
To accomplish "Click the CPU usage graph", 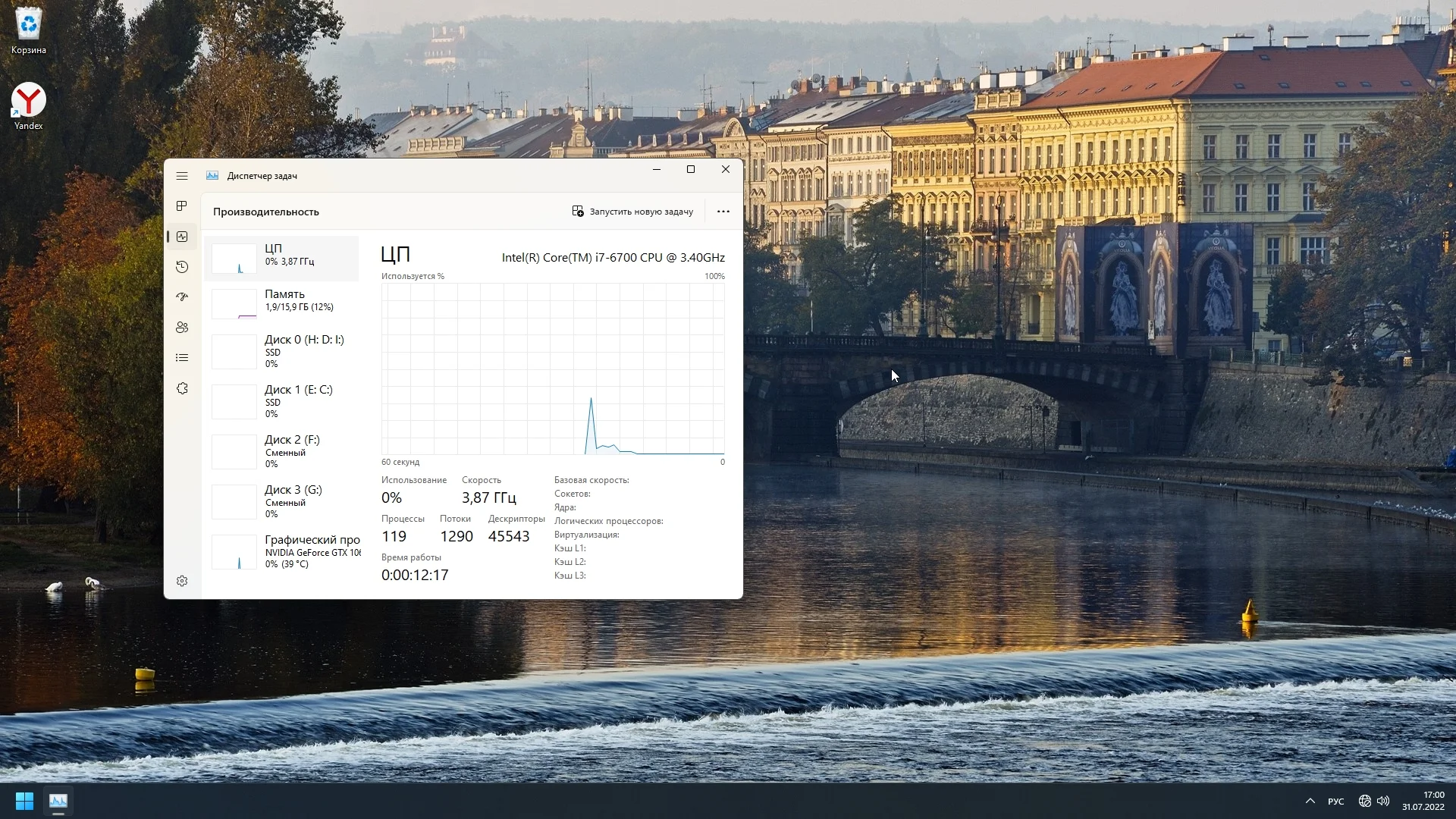I will (553, 369).
